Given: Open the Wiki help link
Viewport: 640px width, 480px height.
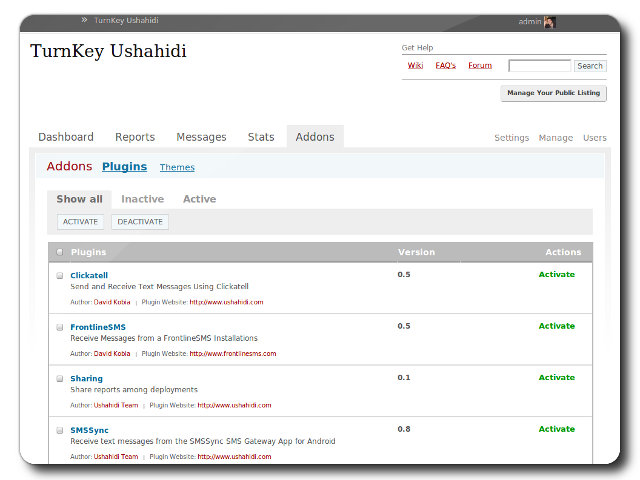Looking at the screenshot, I should tap(415, 66).
